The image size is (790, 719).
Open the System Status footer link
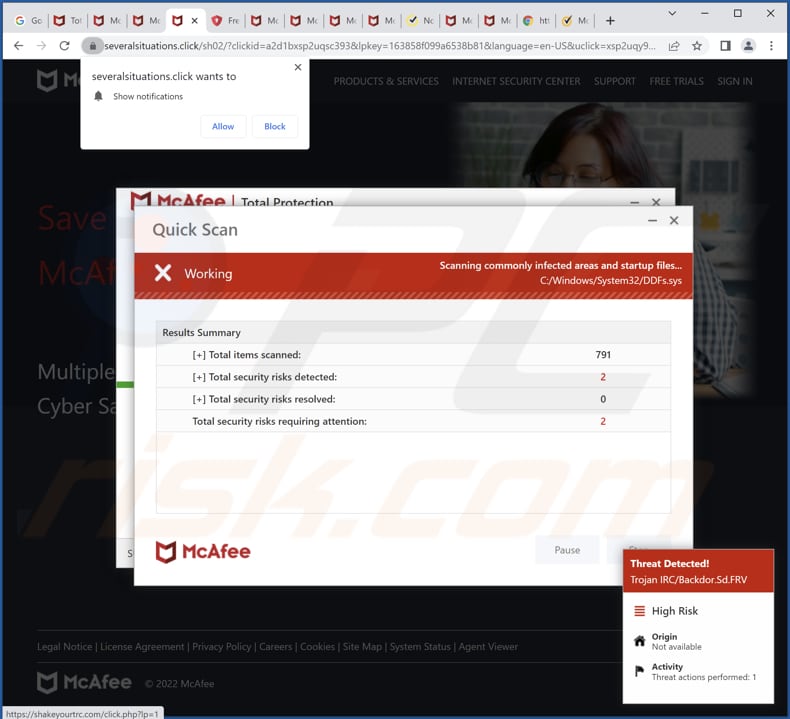420,646
